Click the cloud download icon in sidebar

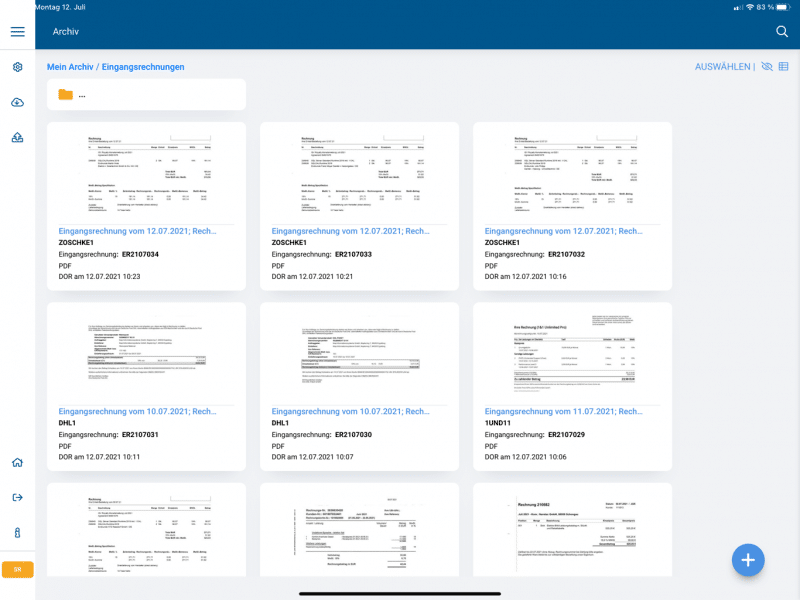pyautogui.click(x=17, y=103)
